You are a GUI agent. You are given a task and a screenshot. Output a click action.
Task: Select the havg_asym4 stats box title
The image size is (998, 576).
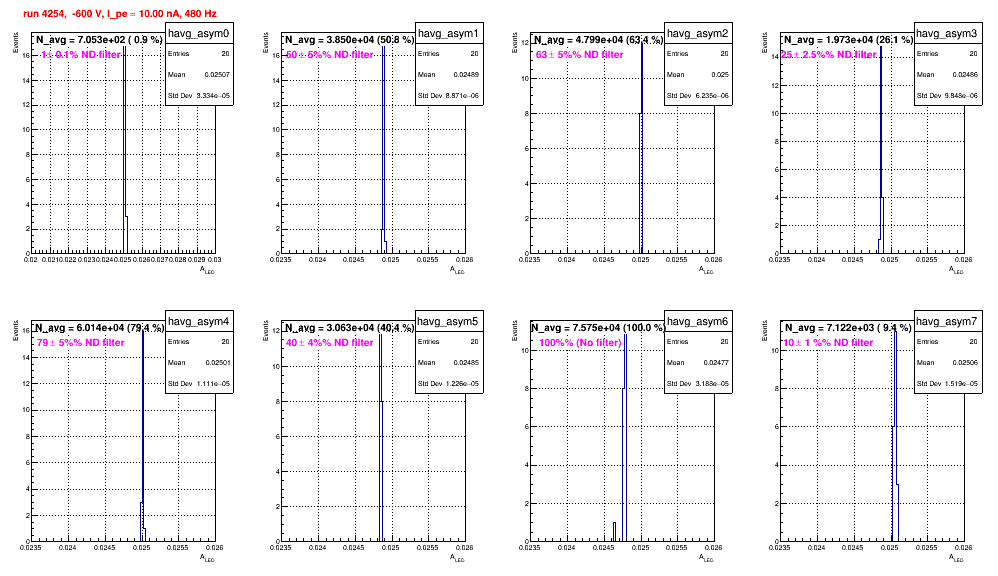pyautogui.click(x=199, y=321)
